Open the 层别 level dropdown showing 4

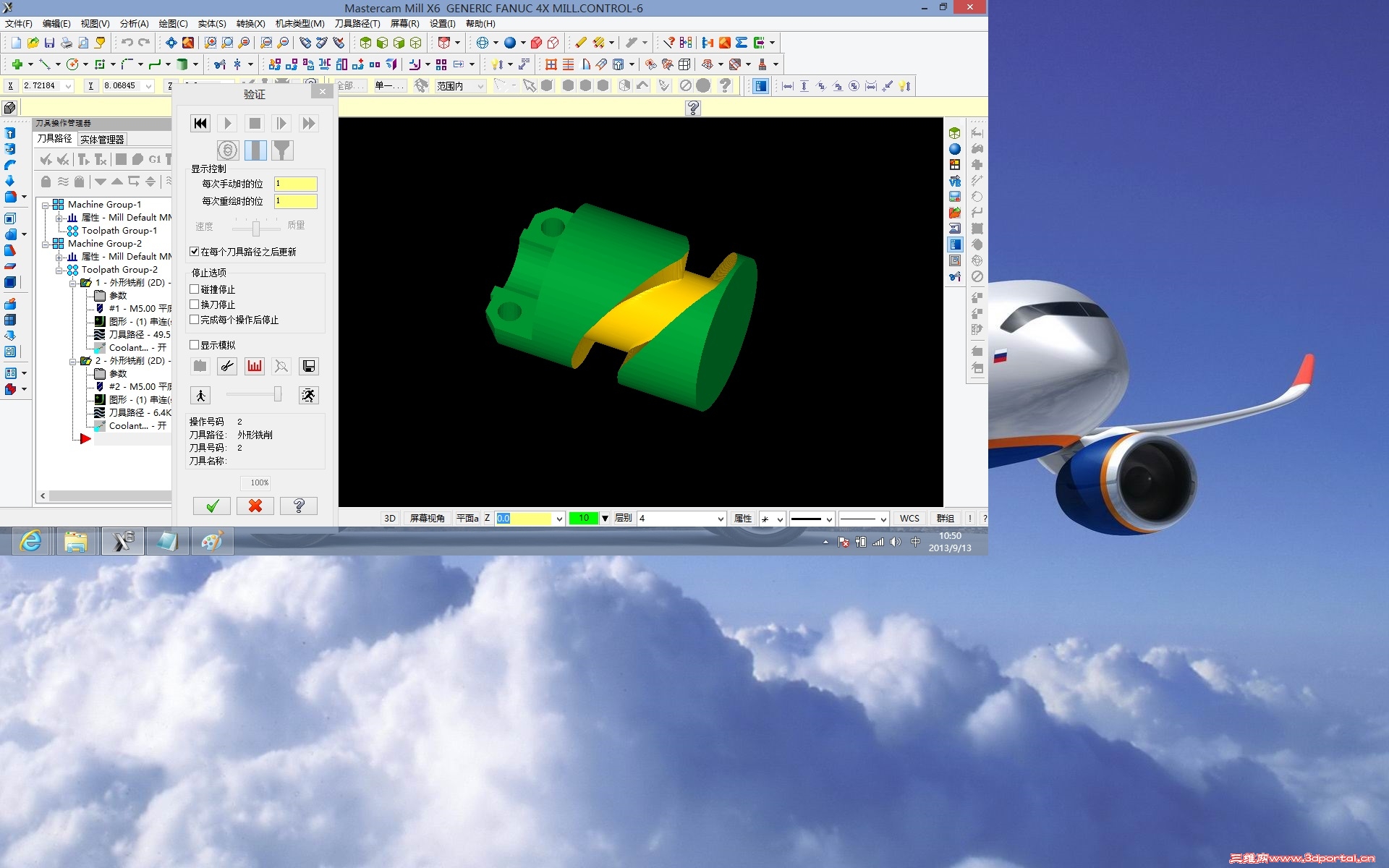tap(721, 519)
